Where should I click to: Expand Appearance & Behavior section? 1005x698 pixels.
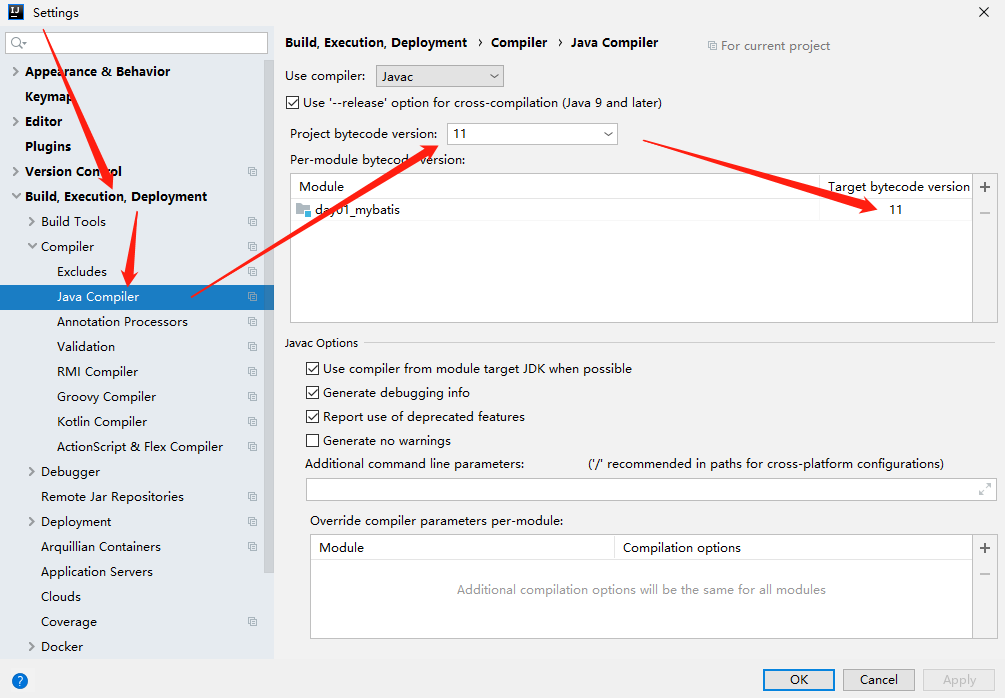pyautogui.click(x=15, y=72)
